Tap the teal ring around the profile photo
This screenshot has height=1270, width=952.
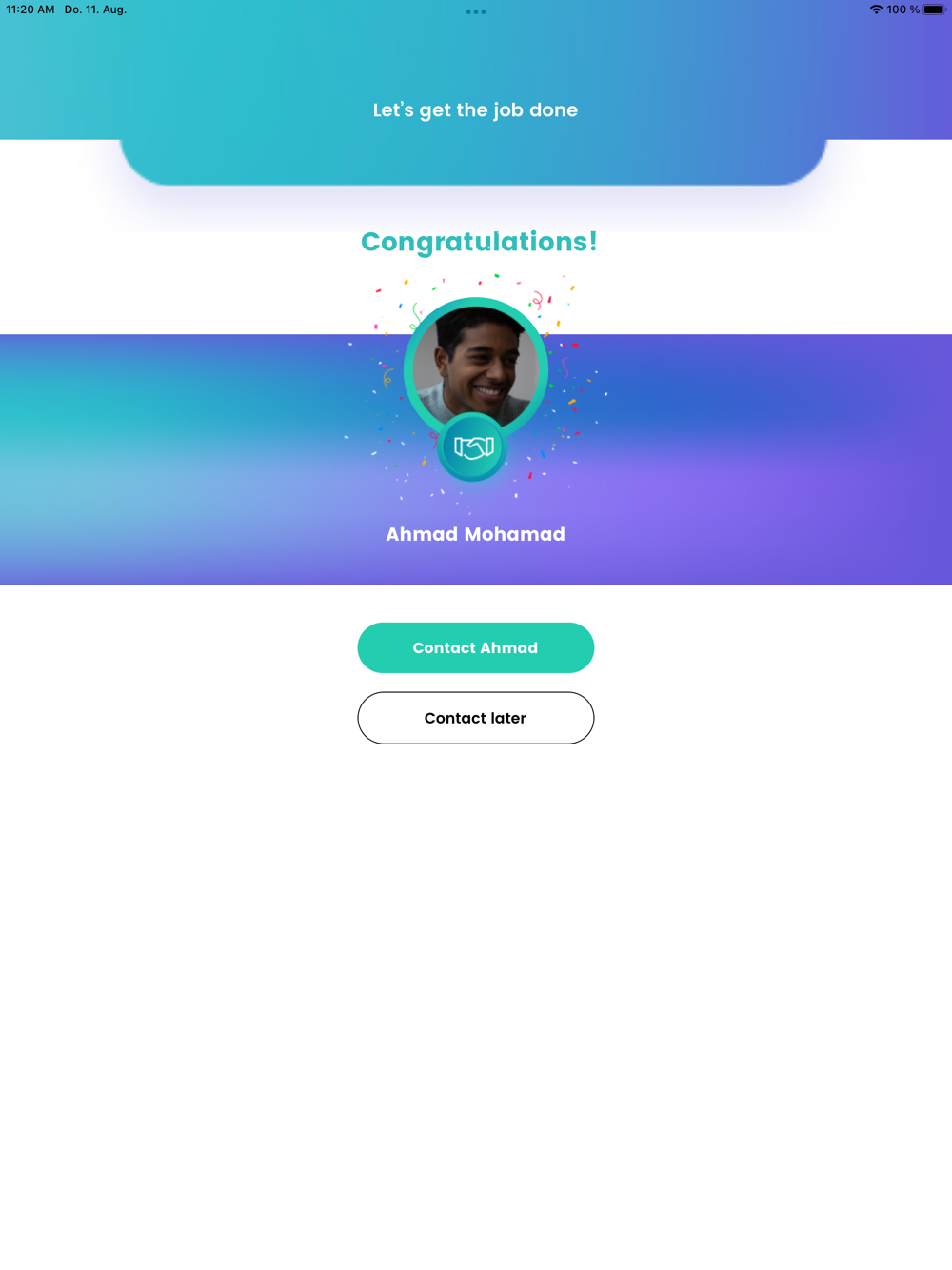(408, 367)
